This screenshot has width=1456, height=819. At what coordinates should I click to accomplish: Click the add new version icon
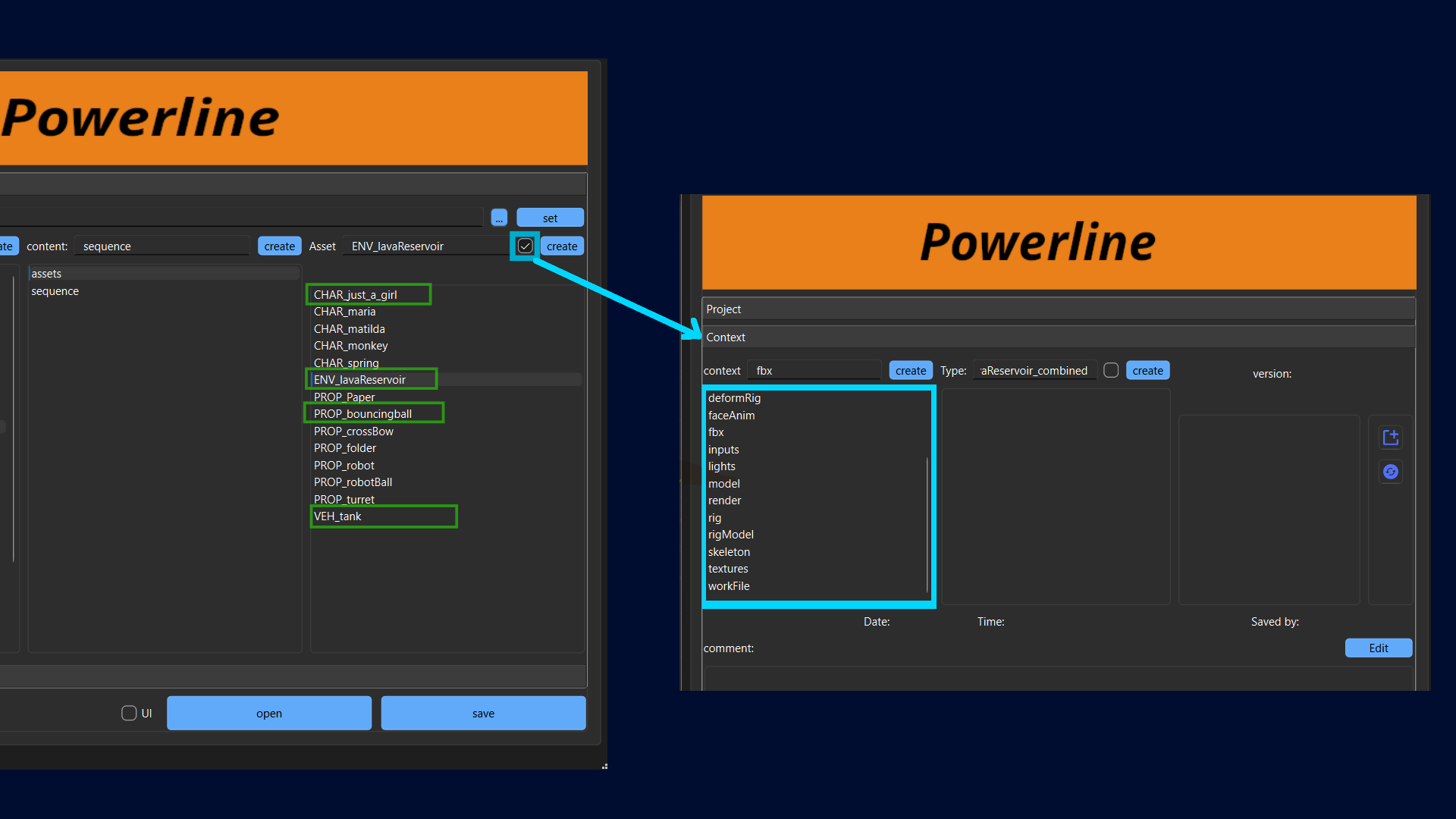[1390, 438]
